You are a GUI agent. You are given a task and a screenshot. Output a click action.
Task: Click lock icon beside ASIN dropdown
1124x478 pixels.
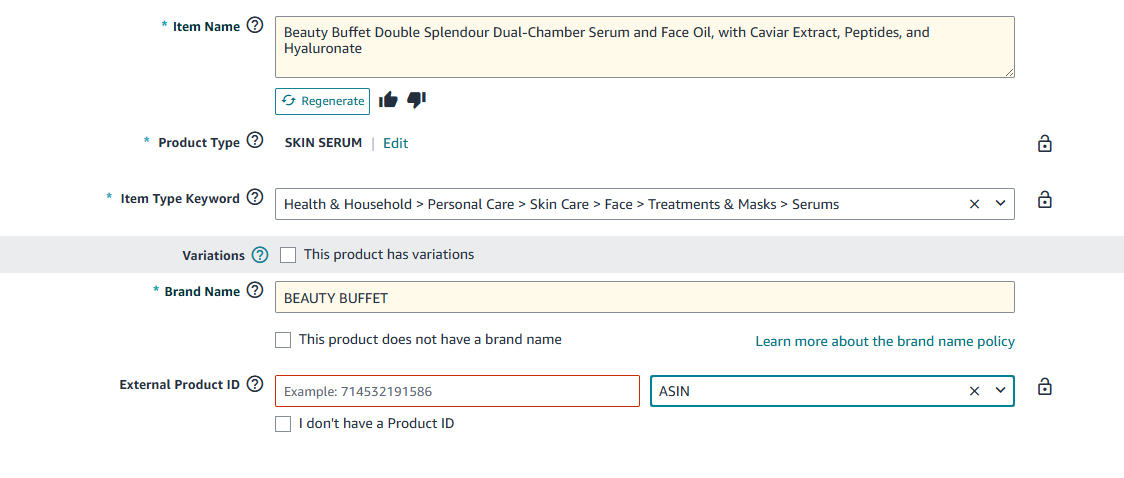tap(1044, 387)
